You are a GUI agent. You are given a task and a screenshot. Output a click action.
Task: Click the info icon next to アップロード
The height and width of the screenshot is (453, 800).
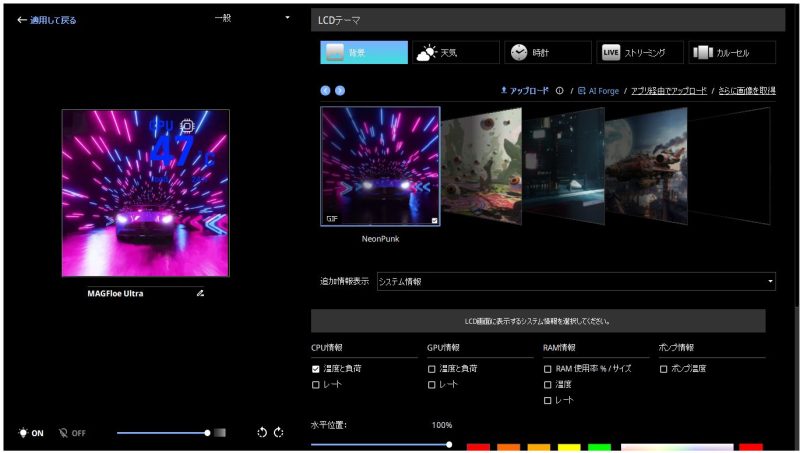(x=559, y=90)
